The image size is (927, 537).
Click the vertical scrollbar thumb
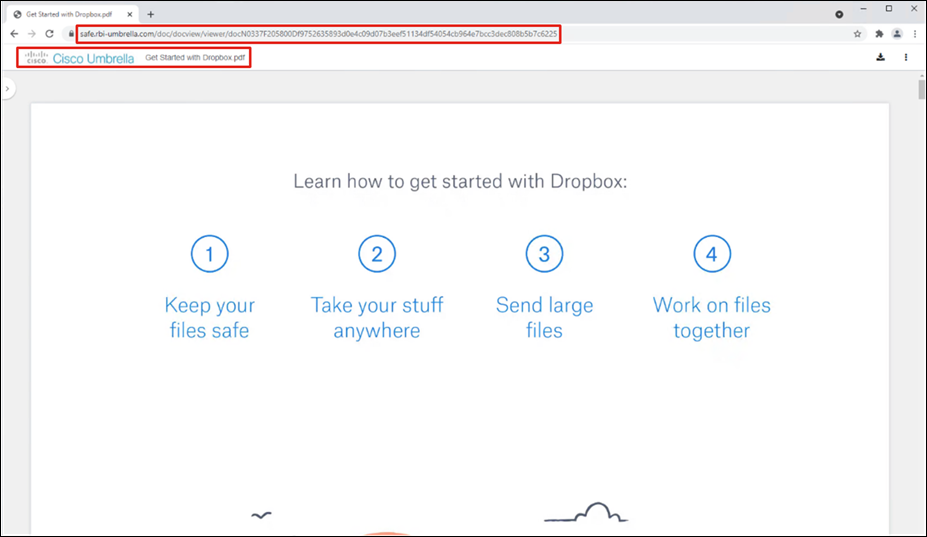(x=921, y=89)
